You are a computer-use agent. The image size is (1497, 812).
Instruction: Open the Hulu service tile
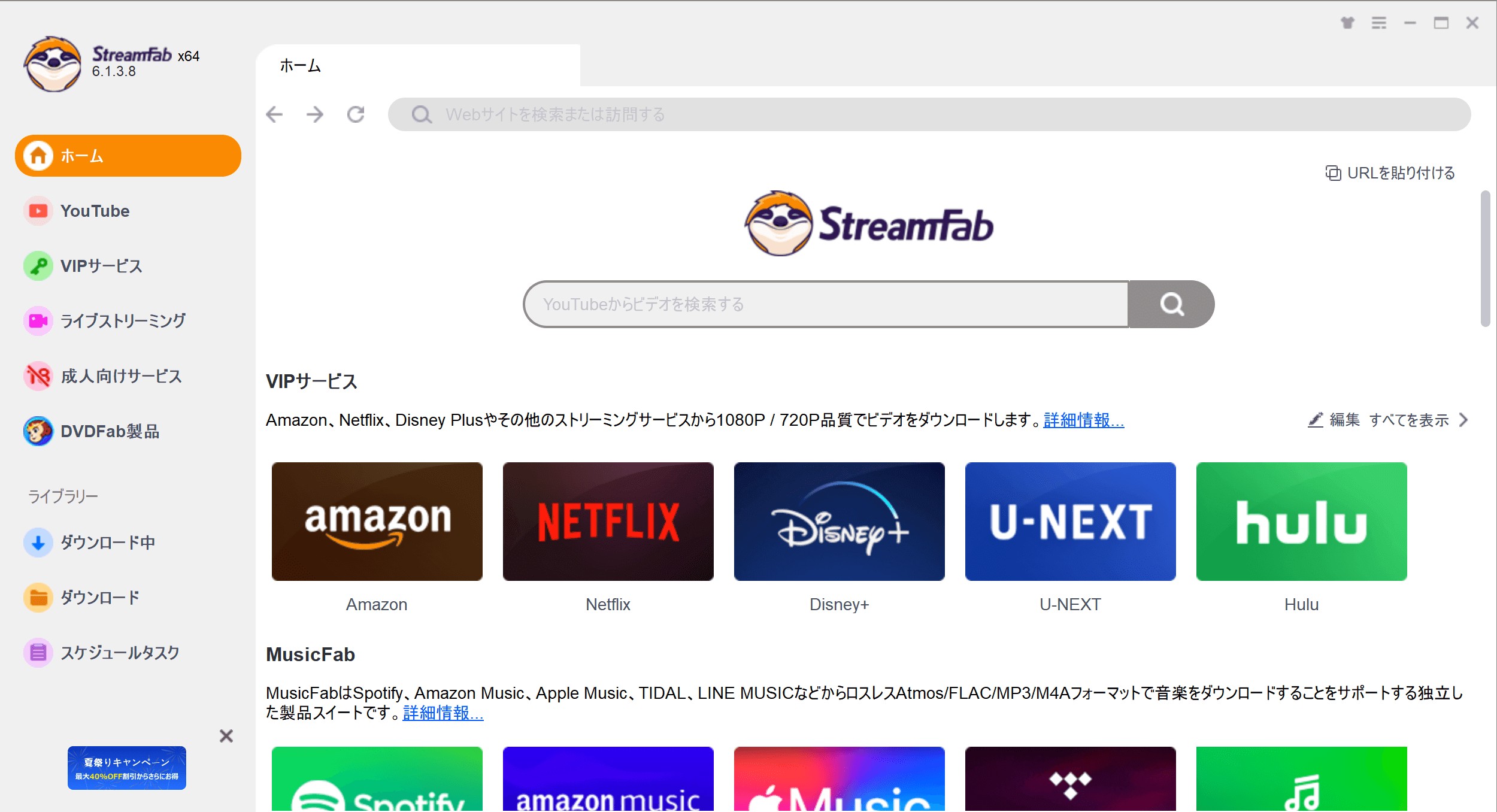(x=1302, y=522)
